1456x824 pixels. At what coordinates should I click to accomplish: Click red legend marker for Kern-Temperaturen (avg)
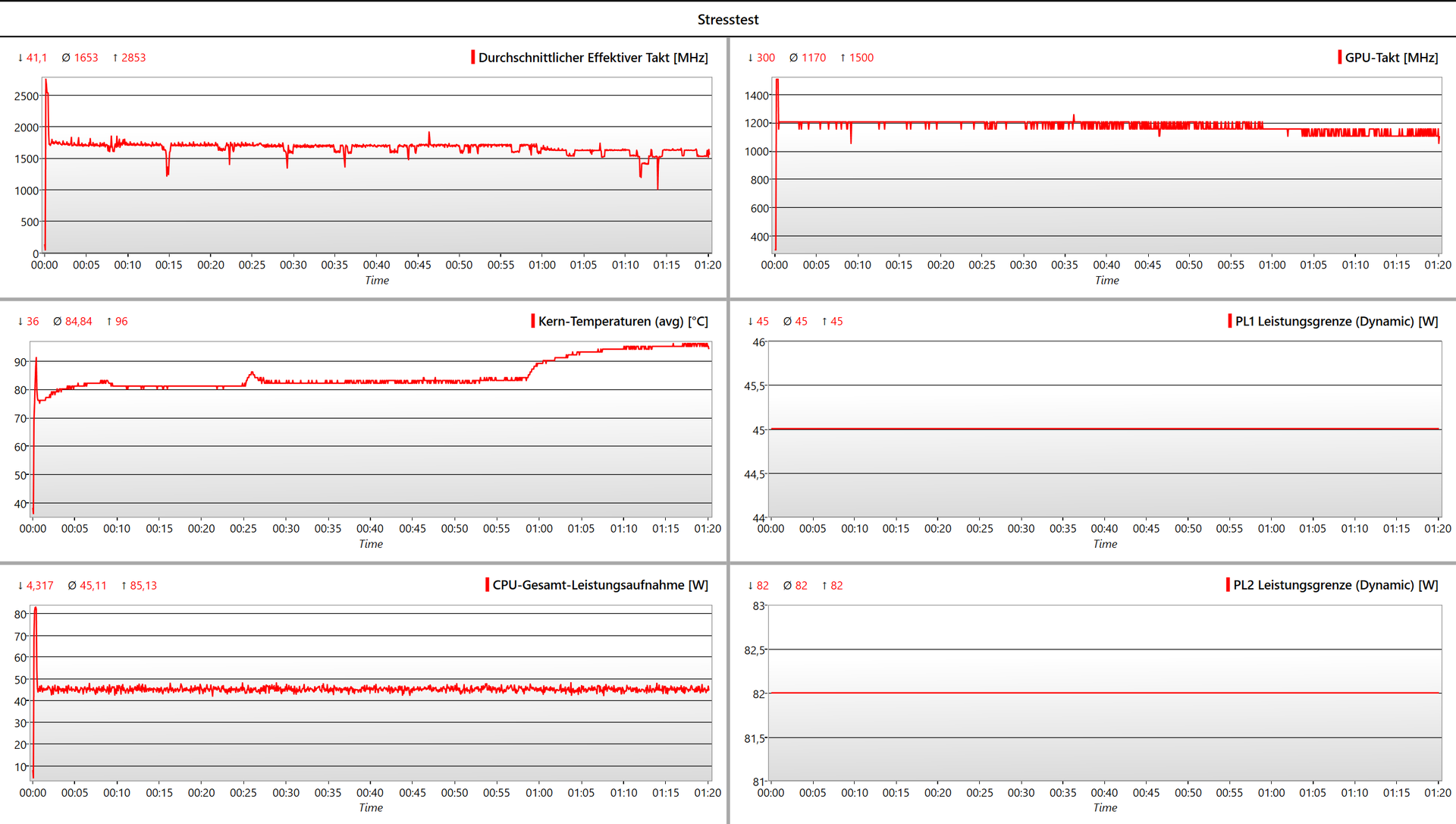click(x=533, y=321)
